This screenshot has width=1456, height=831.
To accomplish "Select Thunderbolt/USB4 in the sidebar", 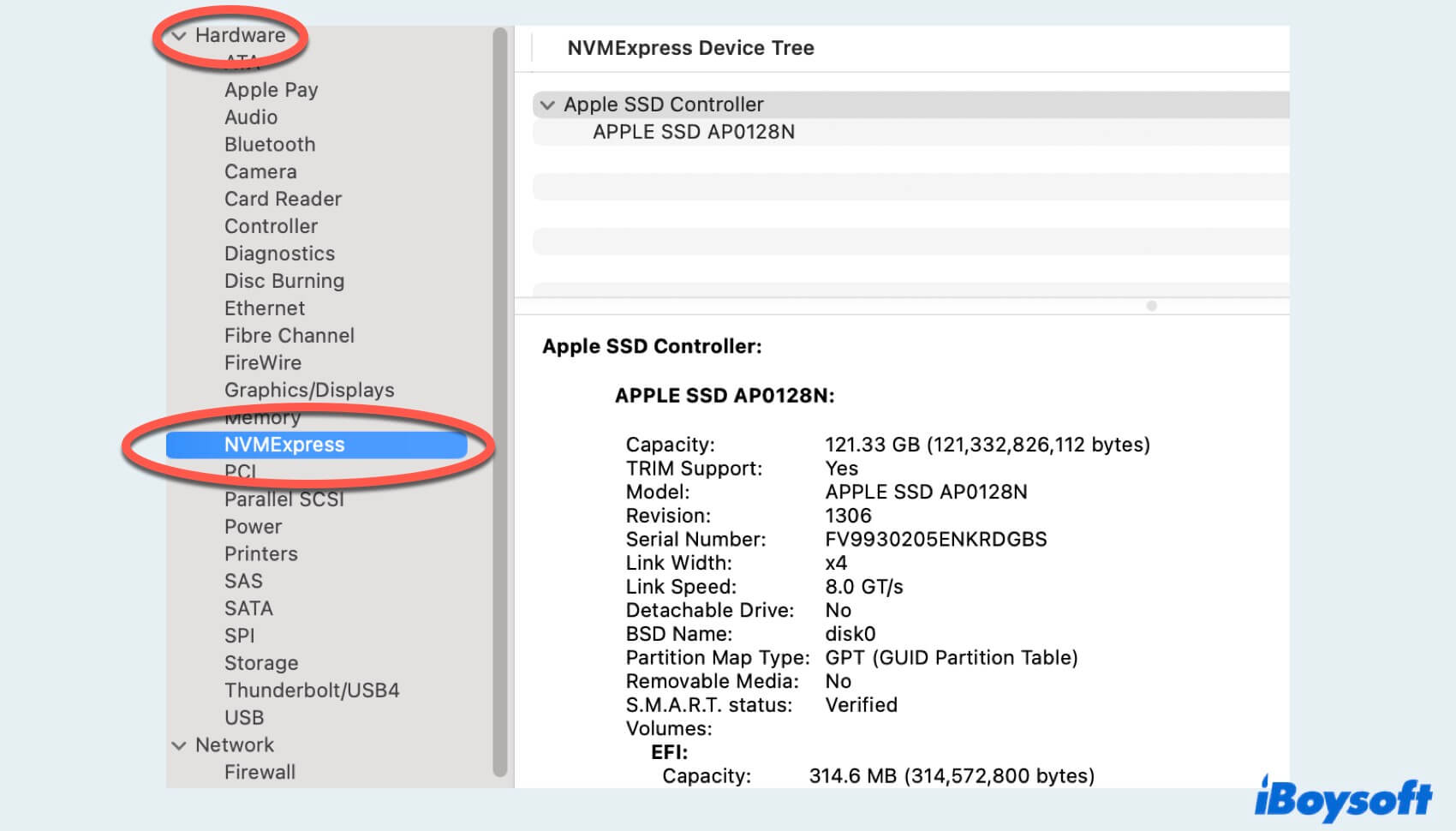I will click(x=312, y=691).
